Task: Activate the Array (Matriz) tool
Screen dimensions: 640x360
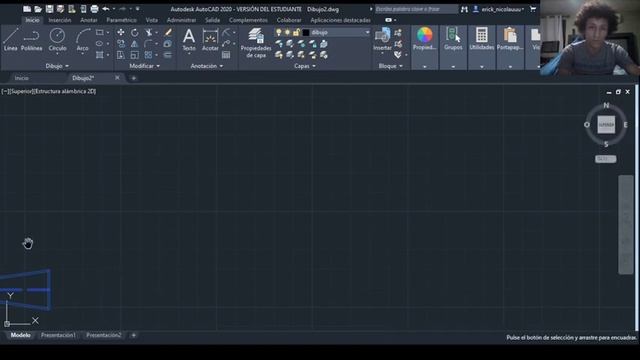Action: tap(149, 55)
